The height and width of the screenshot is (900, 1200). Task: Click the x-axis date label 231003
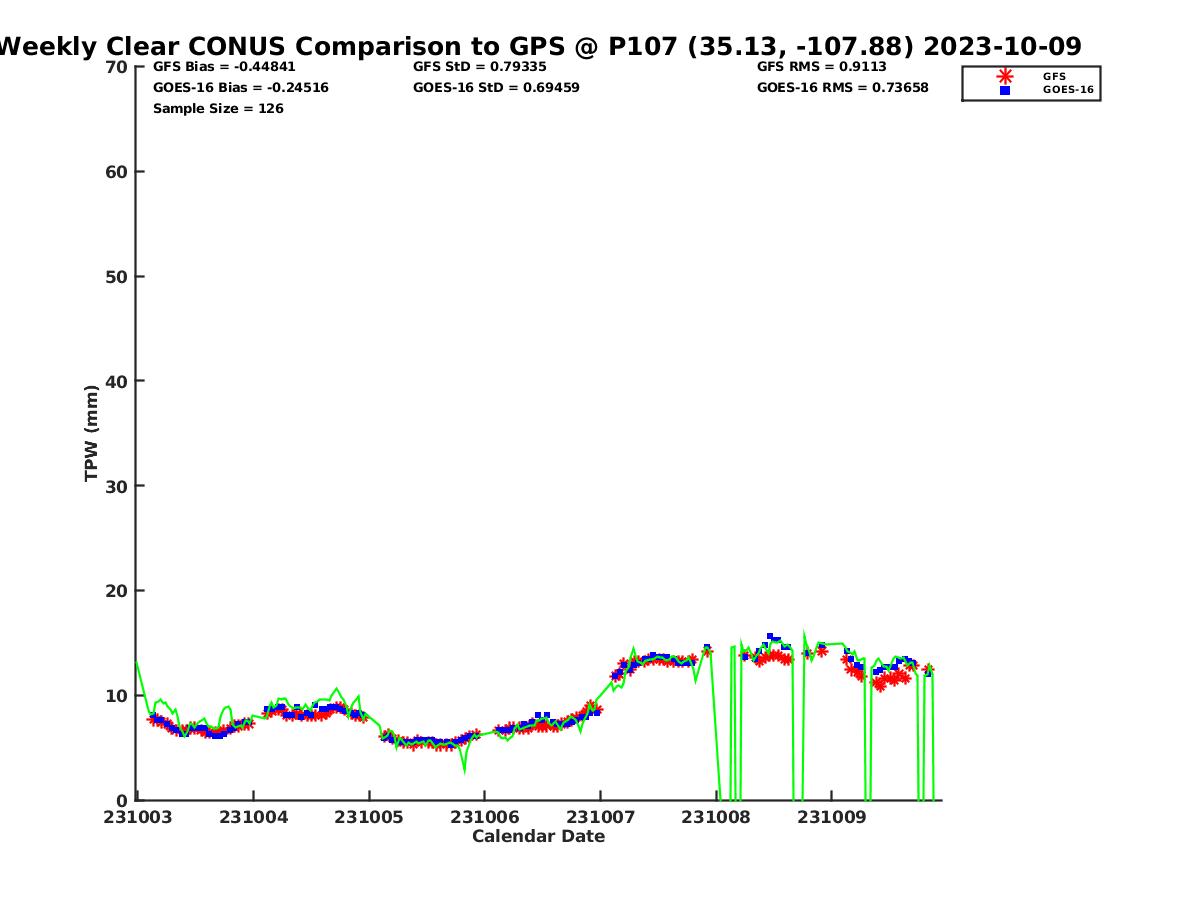(138, 817)
